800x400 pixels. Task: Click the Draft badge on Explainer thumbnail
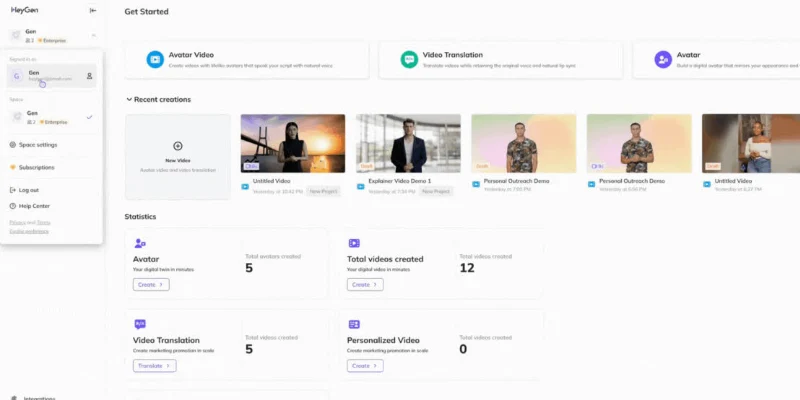(367, 166)
